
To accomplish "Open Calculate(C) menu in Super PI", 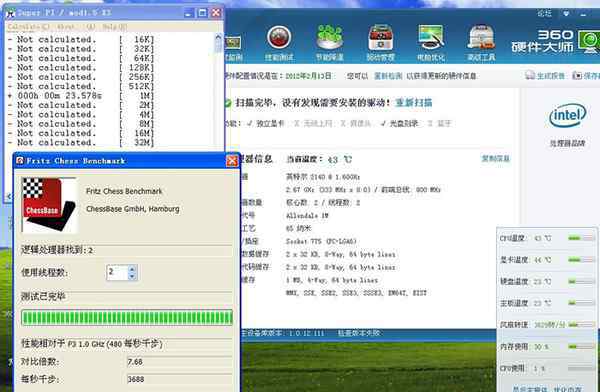I will click(28, 27).
